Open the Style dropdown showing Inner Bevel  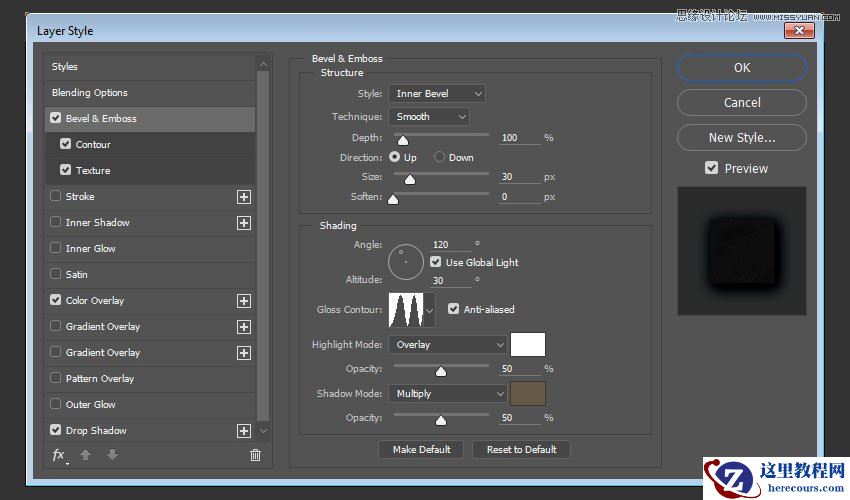pos(436,93)
